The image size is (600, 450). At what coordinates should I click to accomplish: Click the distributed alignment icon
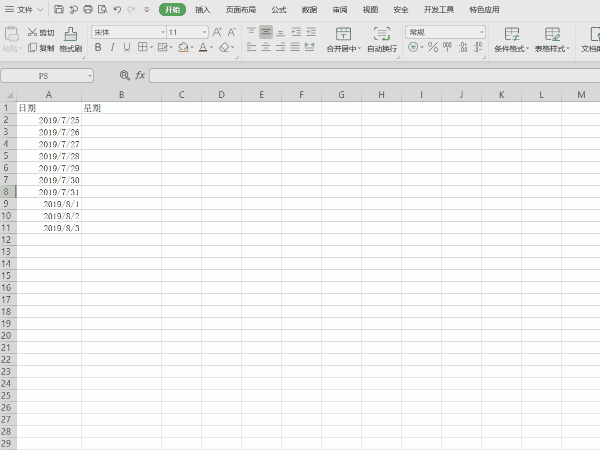[x=310, y=47]
